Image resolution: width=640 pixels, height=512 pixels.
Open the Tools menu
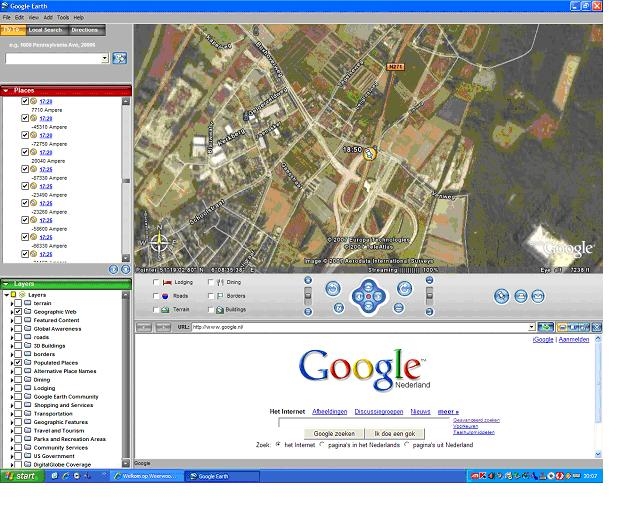[x=63, y=18]
